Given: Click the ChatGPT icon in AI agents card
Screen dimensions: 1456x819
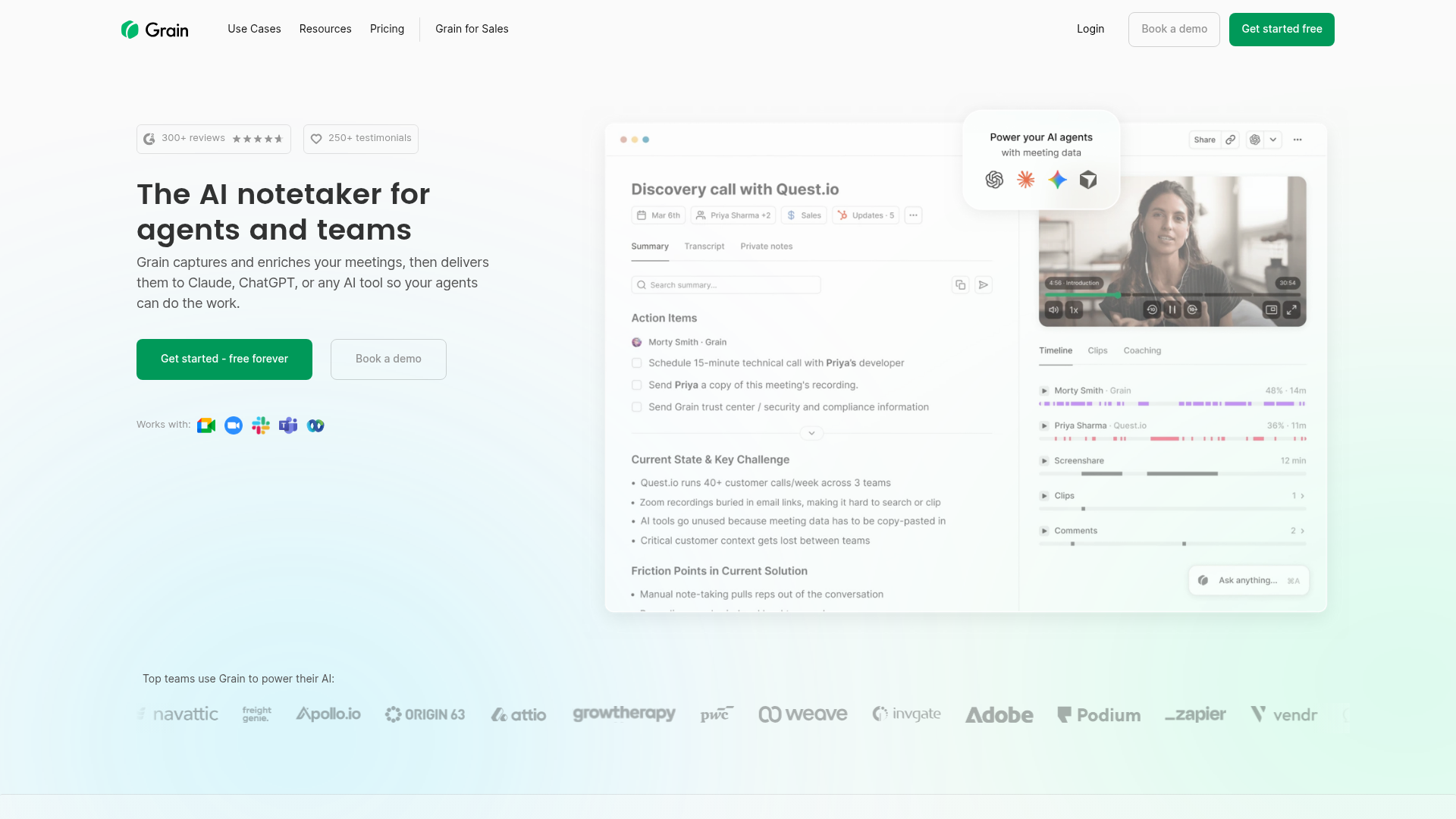Looking at the screenshot, I should pos(994,180).
